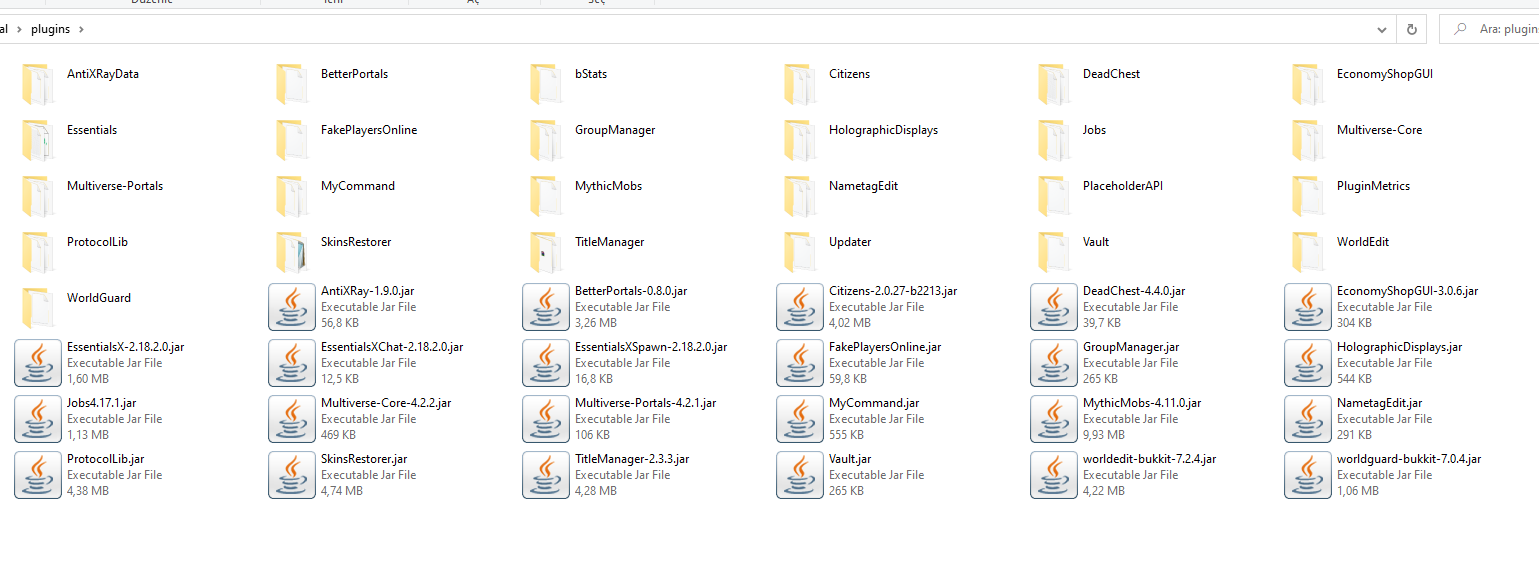The image size is (1539, 586).
Task: Select NametagEdit.jar file name
Action: coord(1380,403)
